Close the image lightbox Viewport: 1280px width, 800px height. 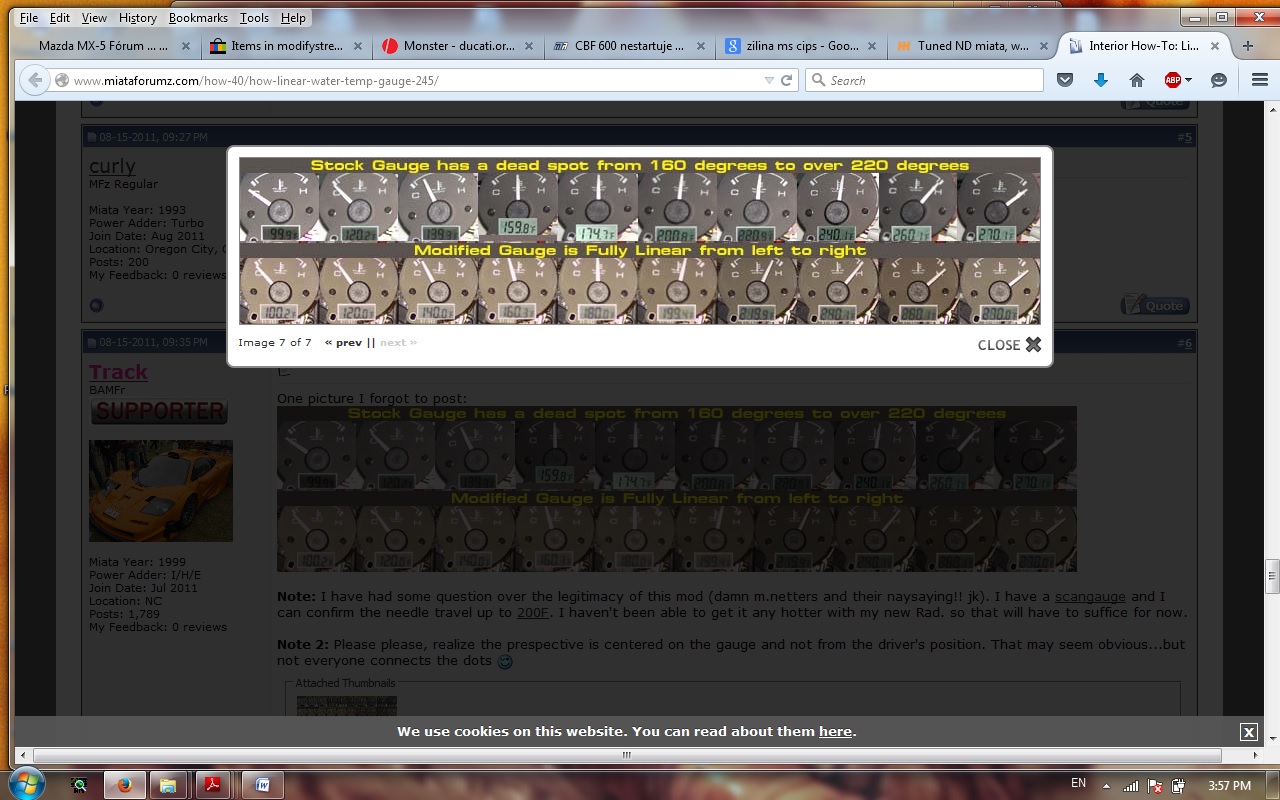click(1009, 344)
